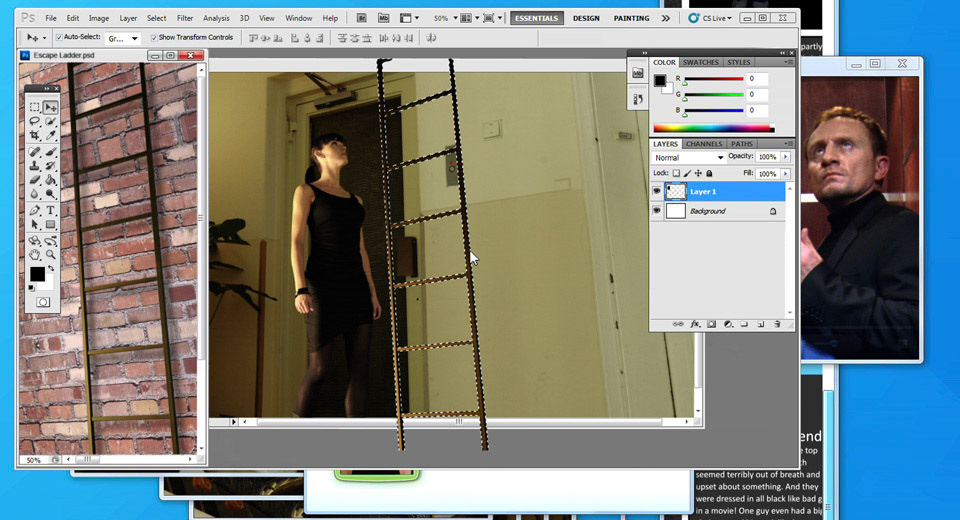Launch Mini Bridge from the top bar
Image resolution: width=960 pixels, height=520 pixels.
pyautogui.click(x=383, y=18)
